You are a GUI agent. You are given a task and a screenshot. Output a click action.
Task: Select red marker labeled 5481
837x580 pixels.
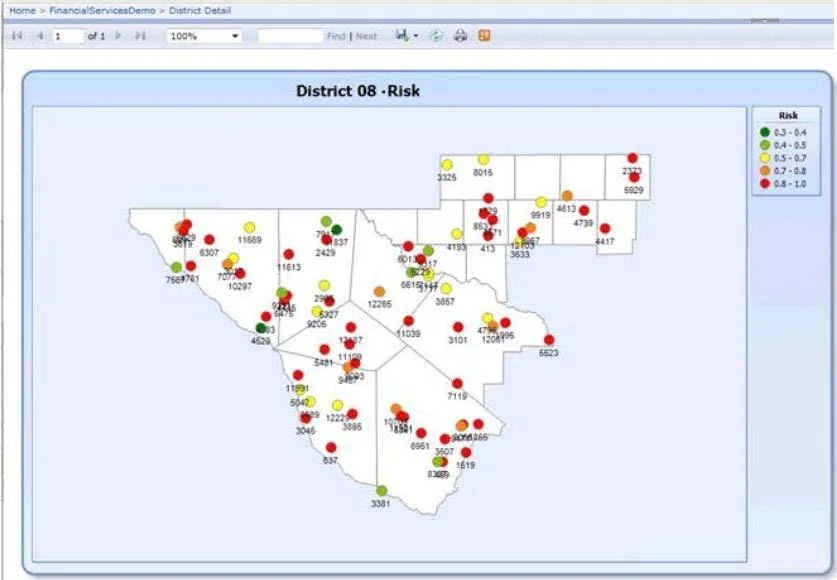point(325,349)
